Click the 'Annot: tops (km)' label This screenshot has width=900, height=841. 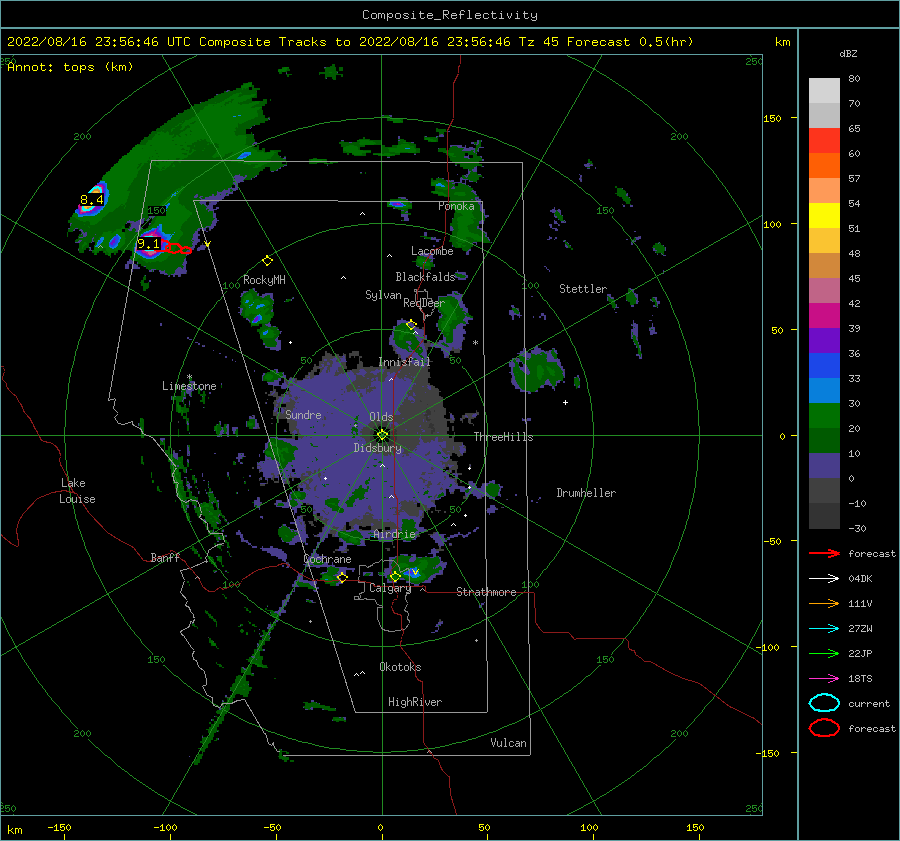70,67
